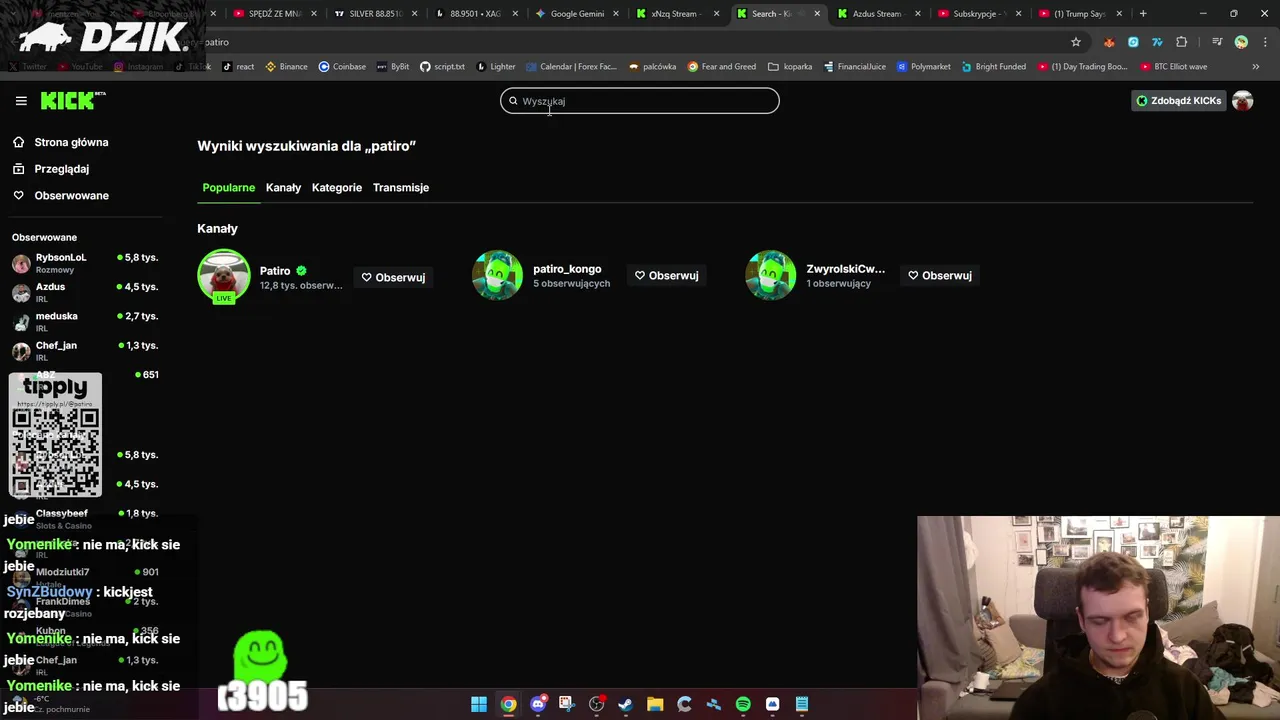Focus the Wyszukaj search field

click(x=640, y=101)
